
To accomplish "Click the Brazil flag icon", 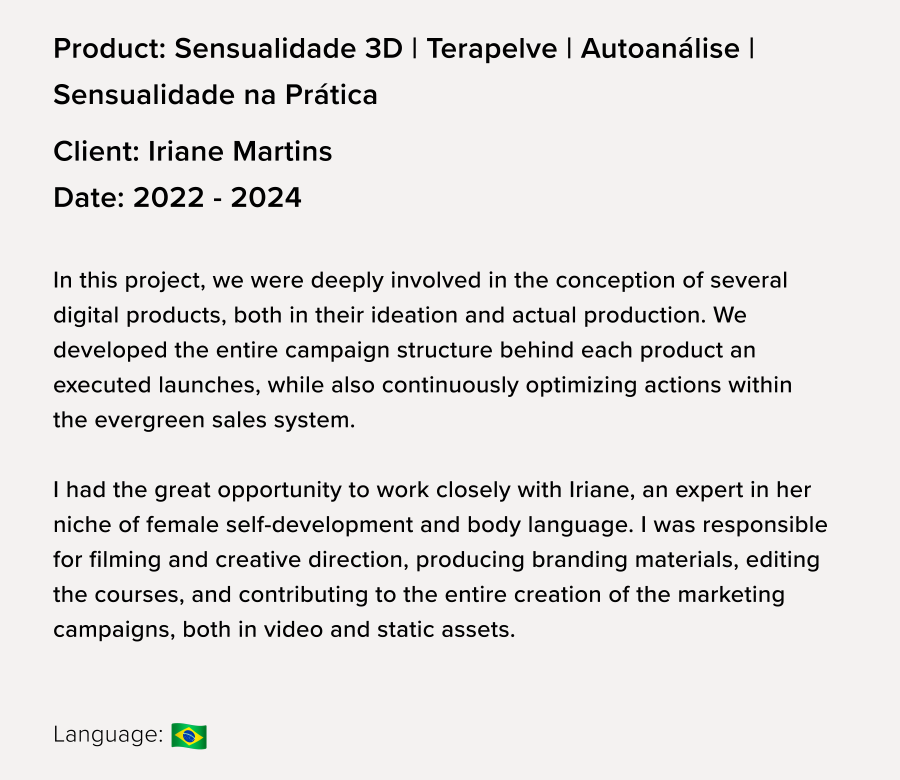I will (x=189, y=736).
